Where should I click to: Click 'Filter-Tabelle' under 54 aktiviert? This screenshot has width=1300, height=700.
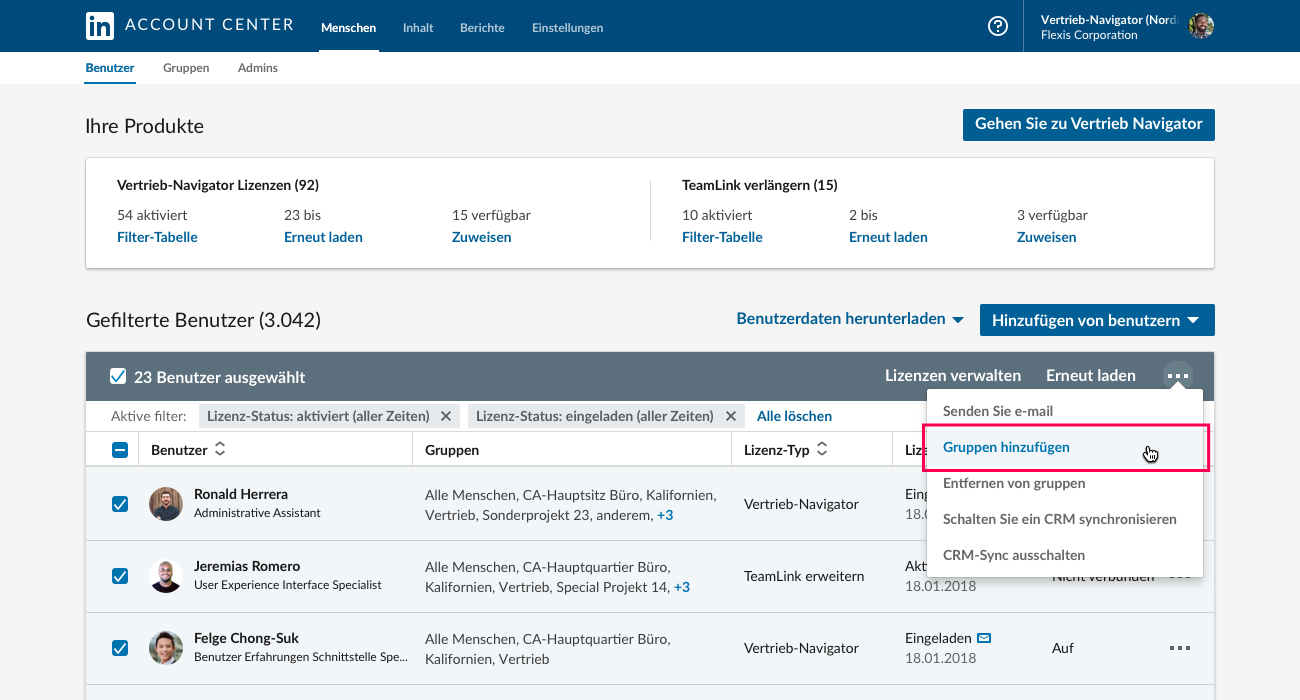[157, 237]
